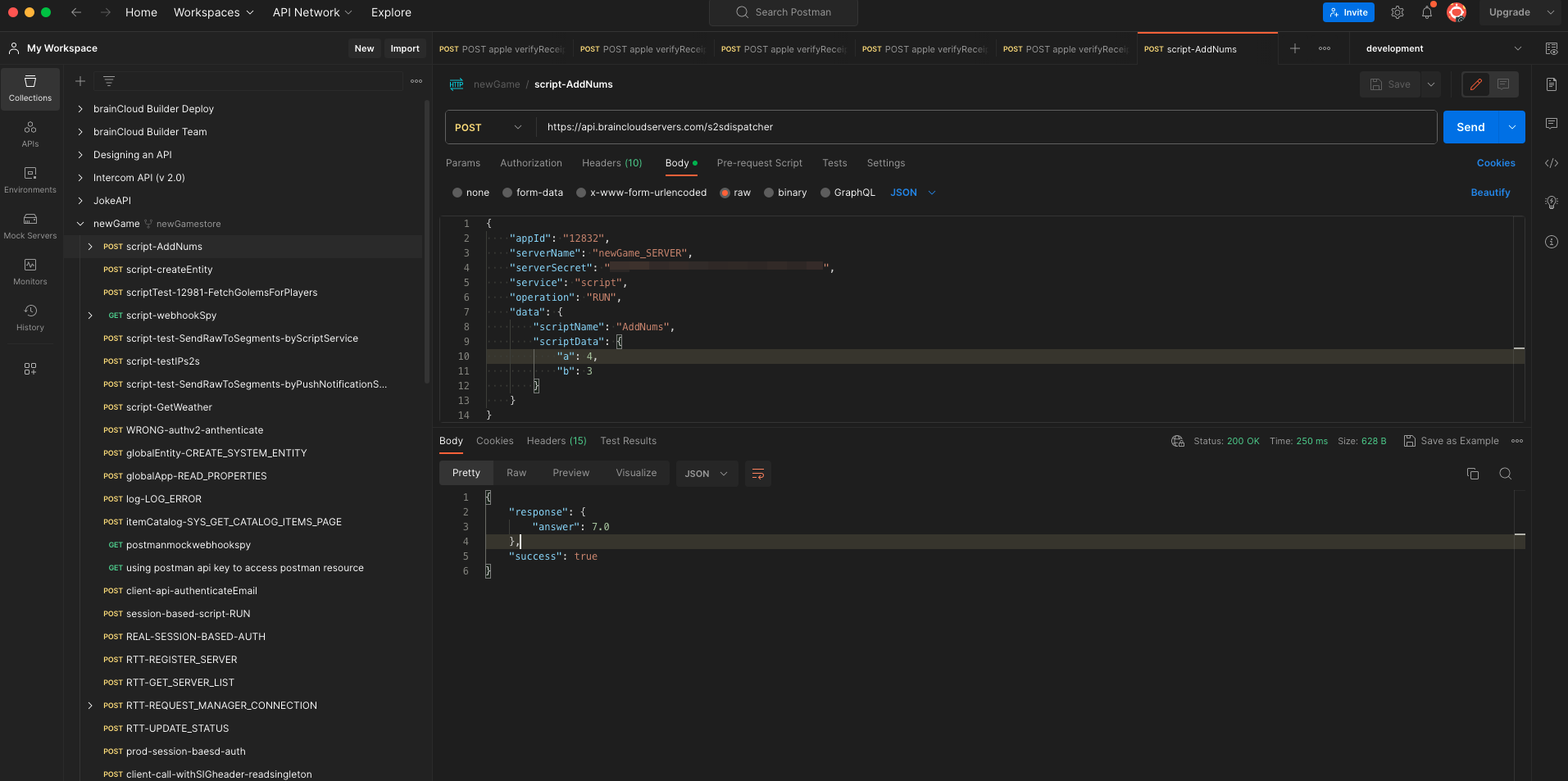Open the Send button options arrow
This screenshot has width=1568, height=781.
click(1512, 127)
